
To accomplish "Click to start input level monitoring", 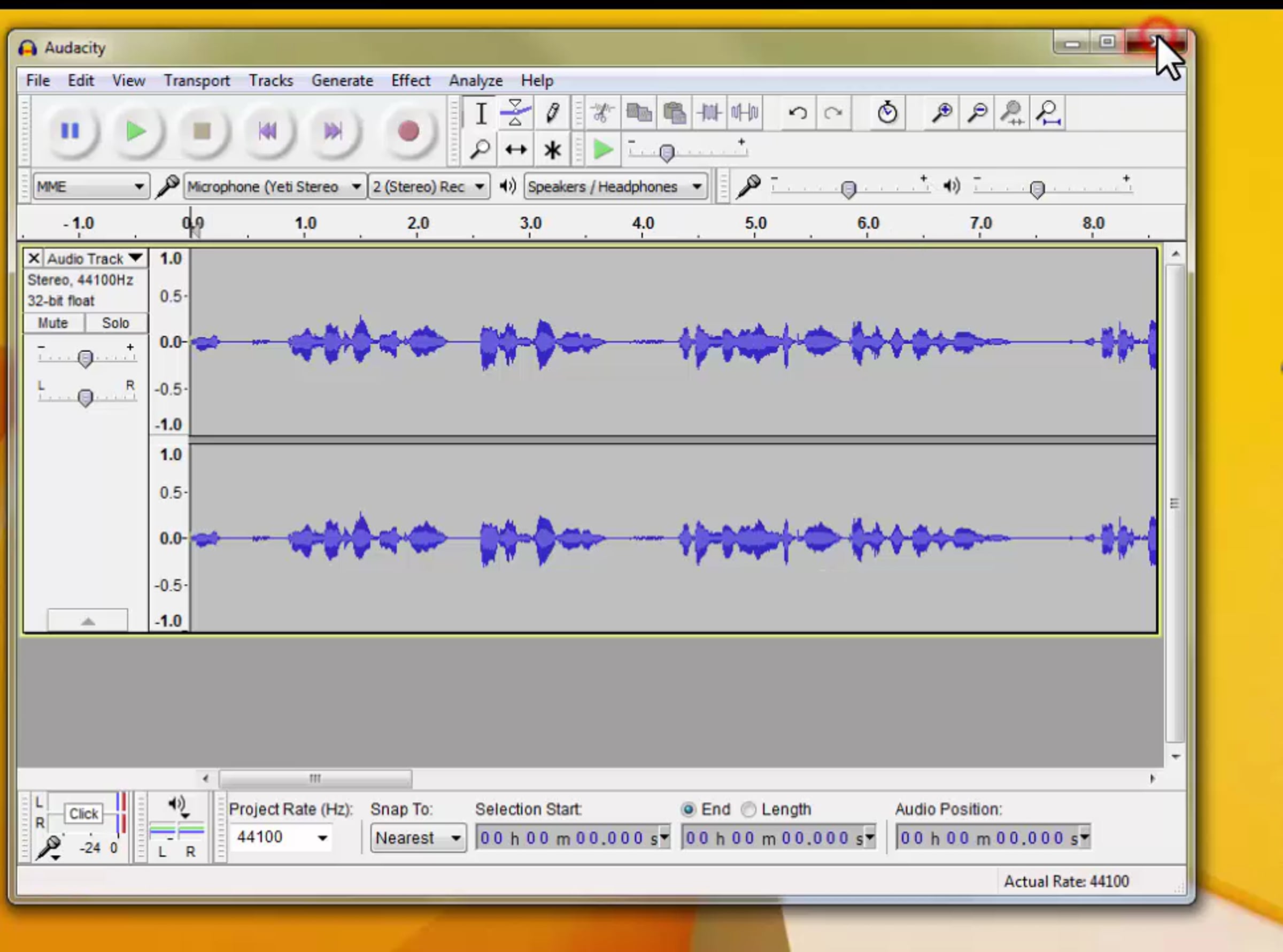I will click(83, 814).
